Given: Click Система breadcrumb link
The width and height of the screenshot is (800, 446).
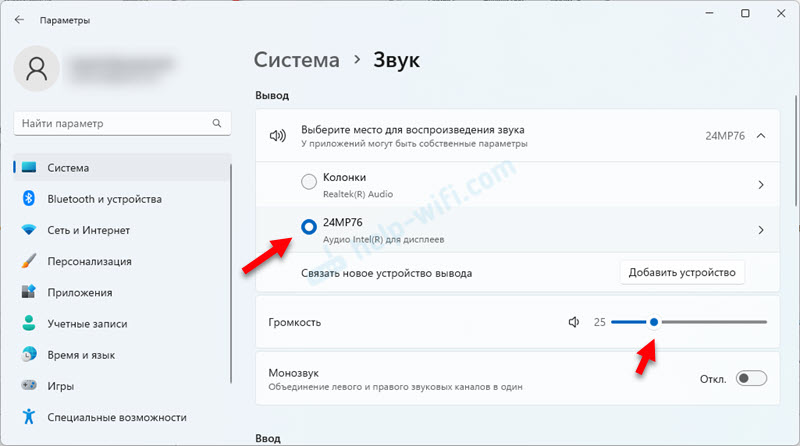Looking at the screenshot, I should (297, 60).
